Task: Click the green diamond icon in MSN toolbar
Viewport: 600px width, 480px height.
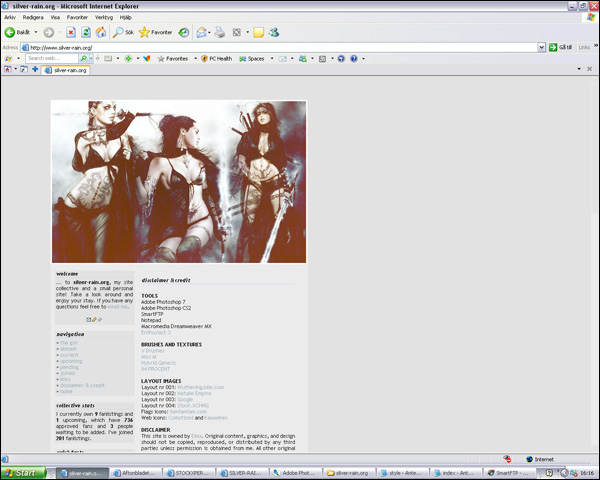Action: pyautogui.click(x=128, y=59)
